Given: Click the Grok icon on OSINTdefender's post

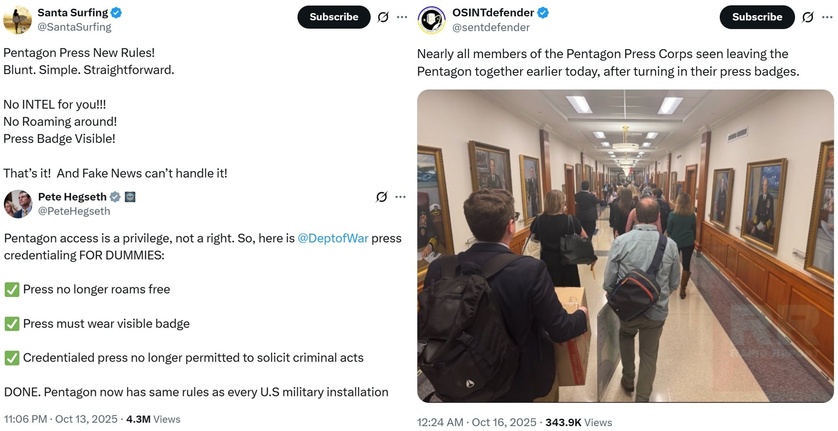Looking at the screenshot, I should [806, 17].
